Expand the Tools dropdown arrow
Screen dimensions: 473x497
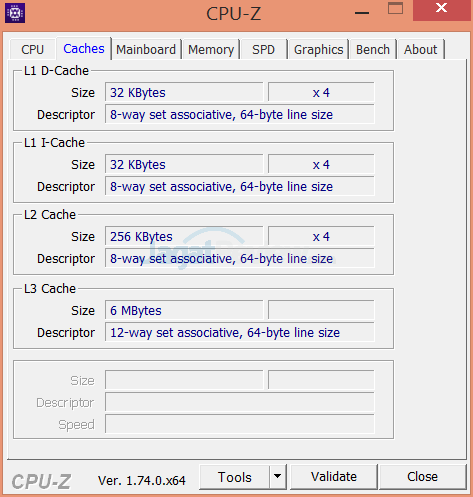[277, 477]
